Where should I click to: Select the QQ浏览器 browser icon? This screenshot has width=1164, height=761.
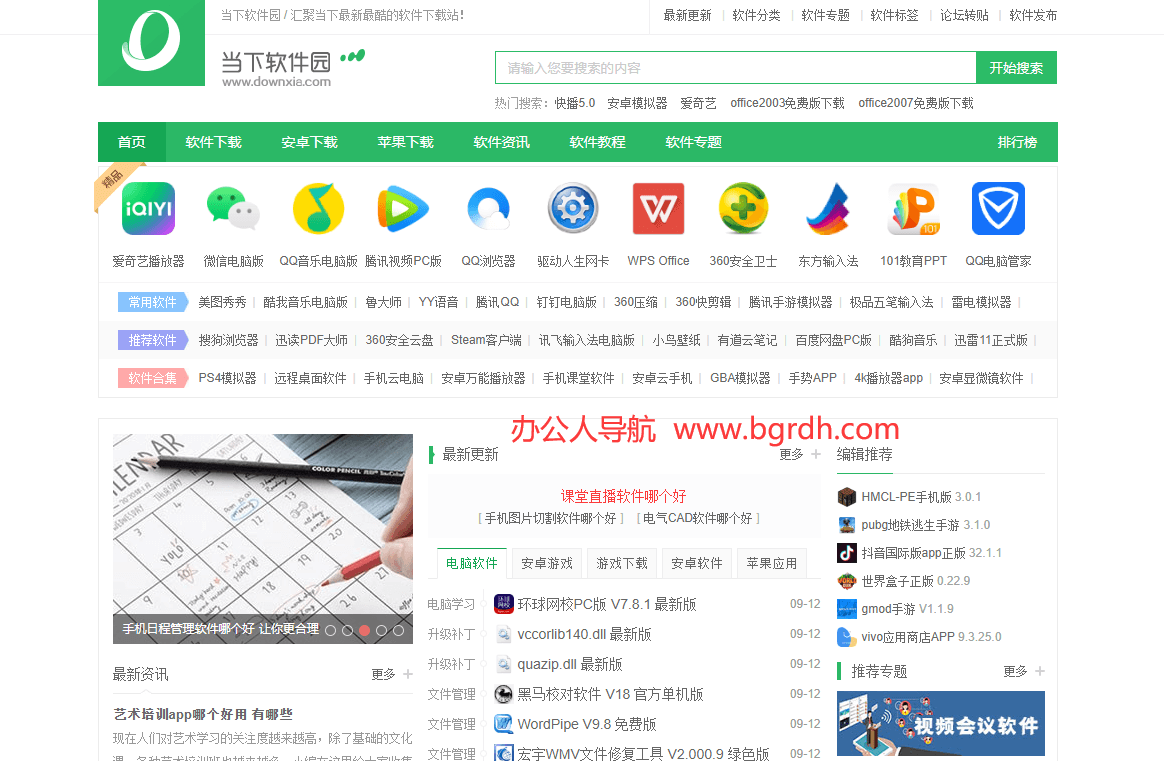coord(488,208)
